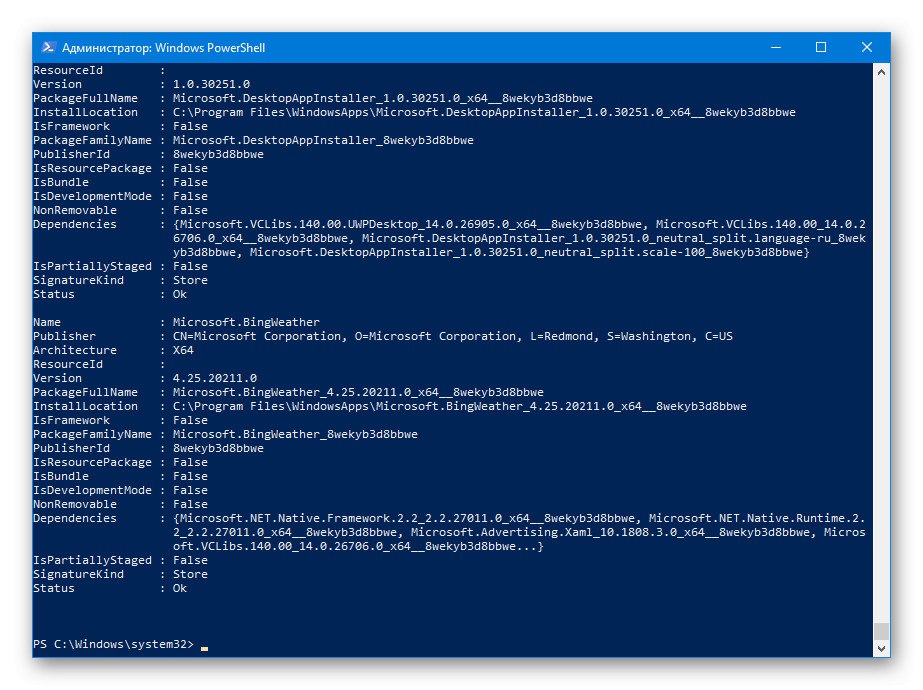Click the Publisher CN=Microsoft Corporation value
Image resolution: width=923 pixels, height=690 pixels.
453,336
